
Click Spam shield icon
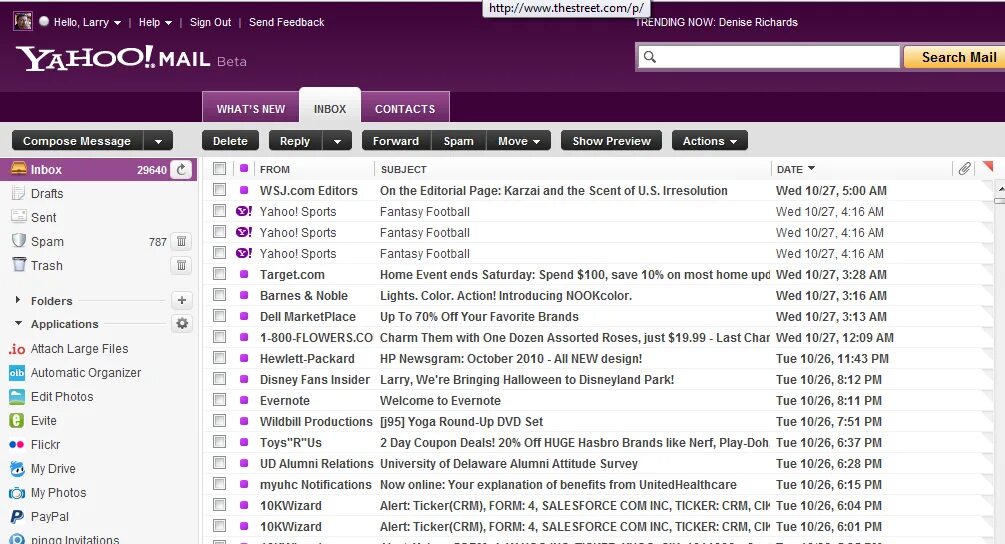point(19,241)
